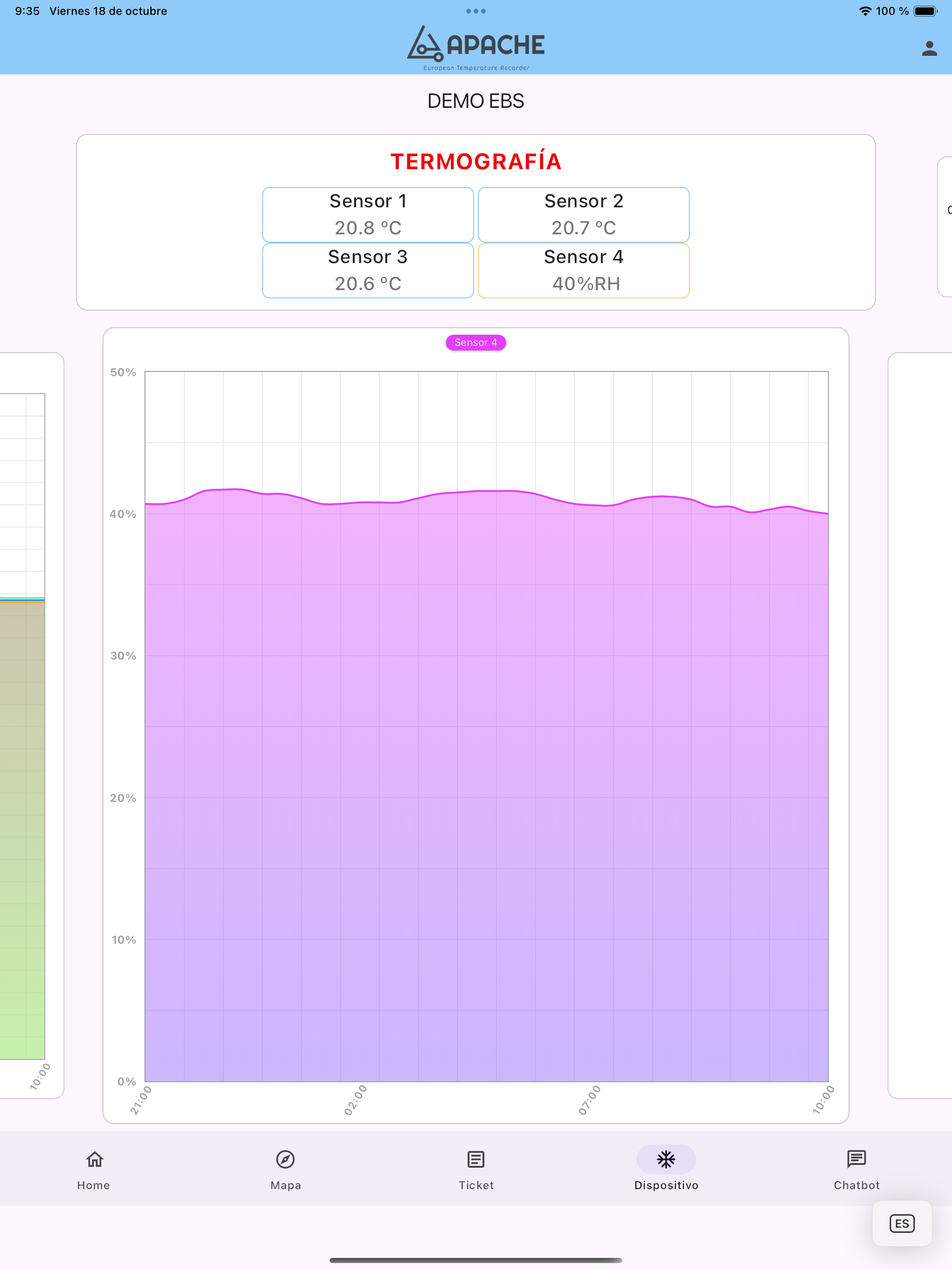Tap the Apache logo in header
The width and height of the screenshot is (952, 1270).
tap(476, 48)
